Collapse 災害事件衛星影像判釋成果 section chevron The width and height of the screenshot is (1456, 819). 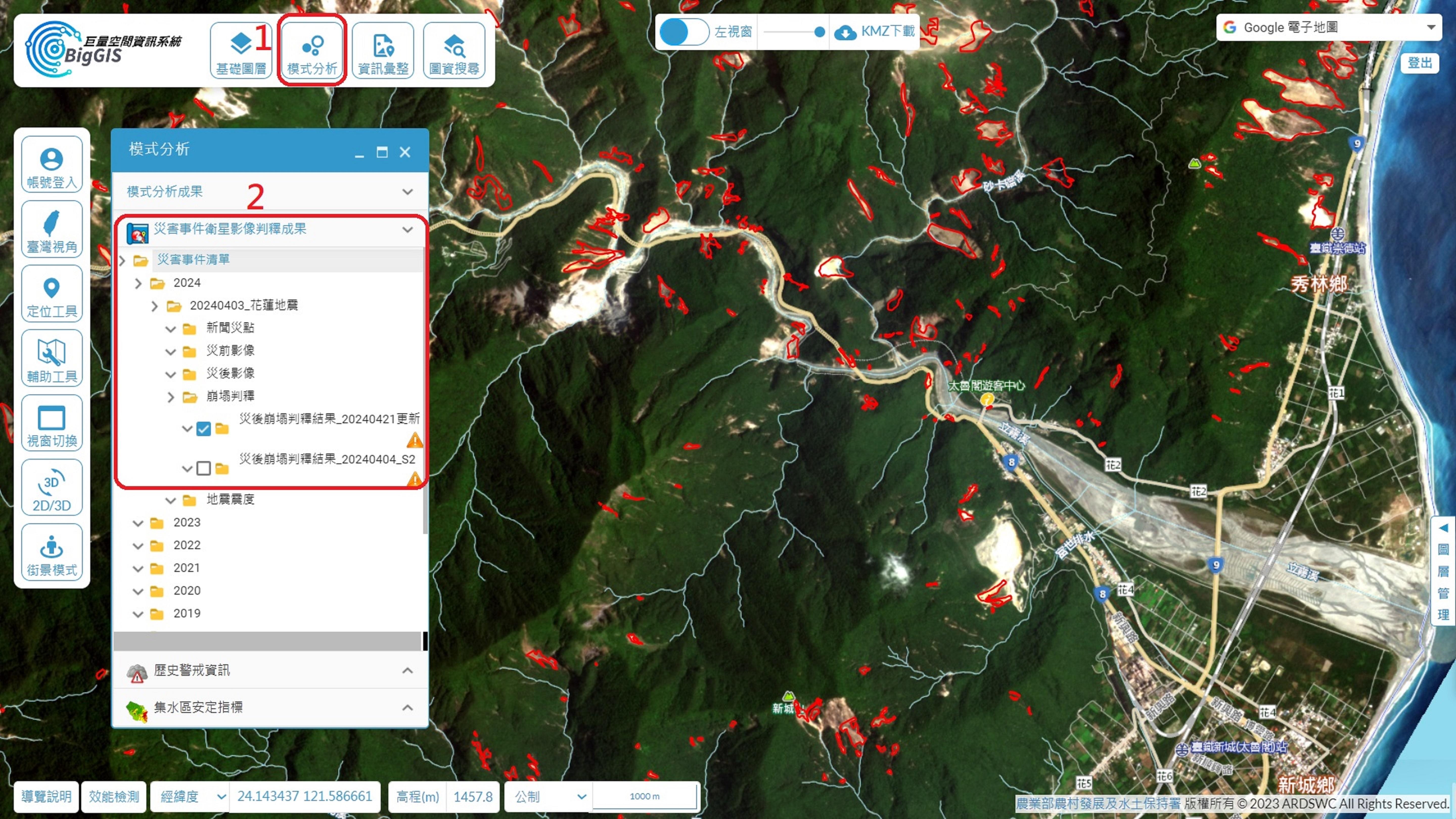point(407,230)
